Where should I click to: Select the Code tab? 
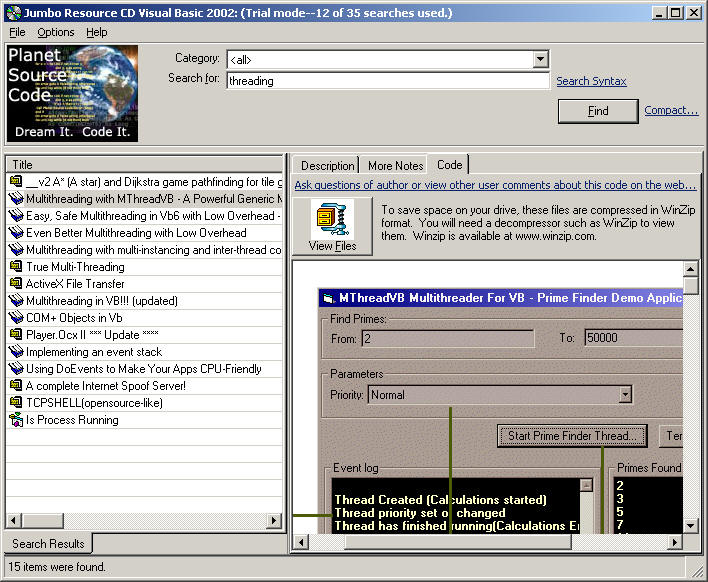[x=449, y=165]
